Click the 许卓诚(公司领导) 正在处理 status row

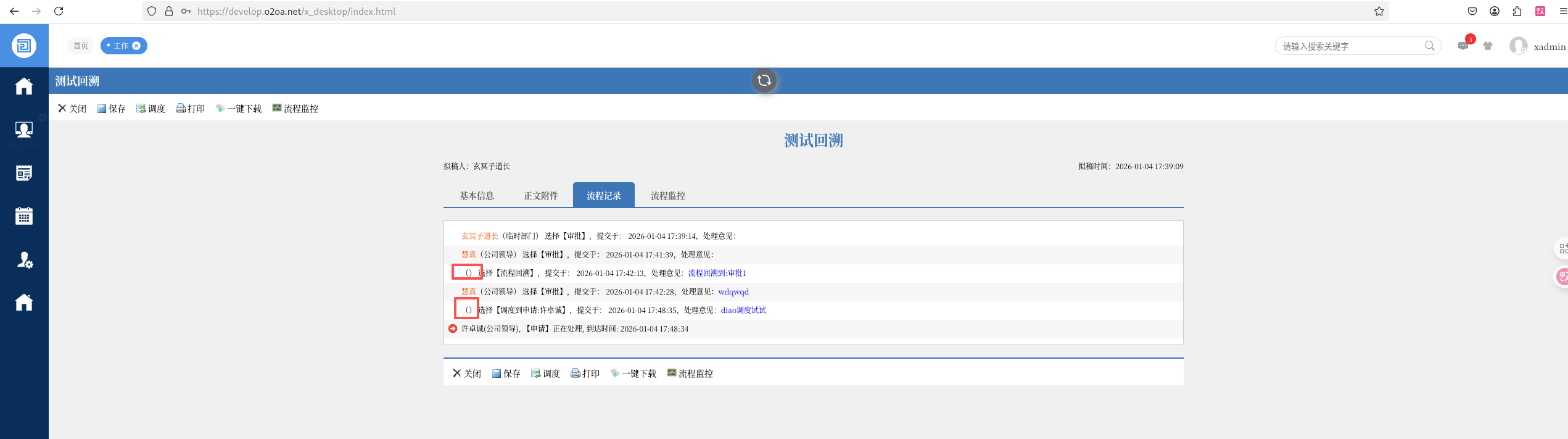814,328
